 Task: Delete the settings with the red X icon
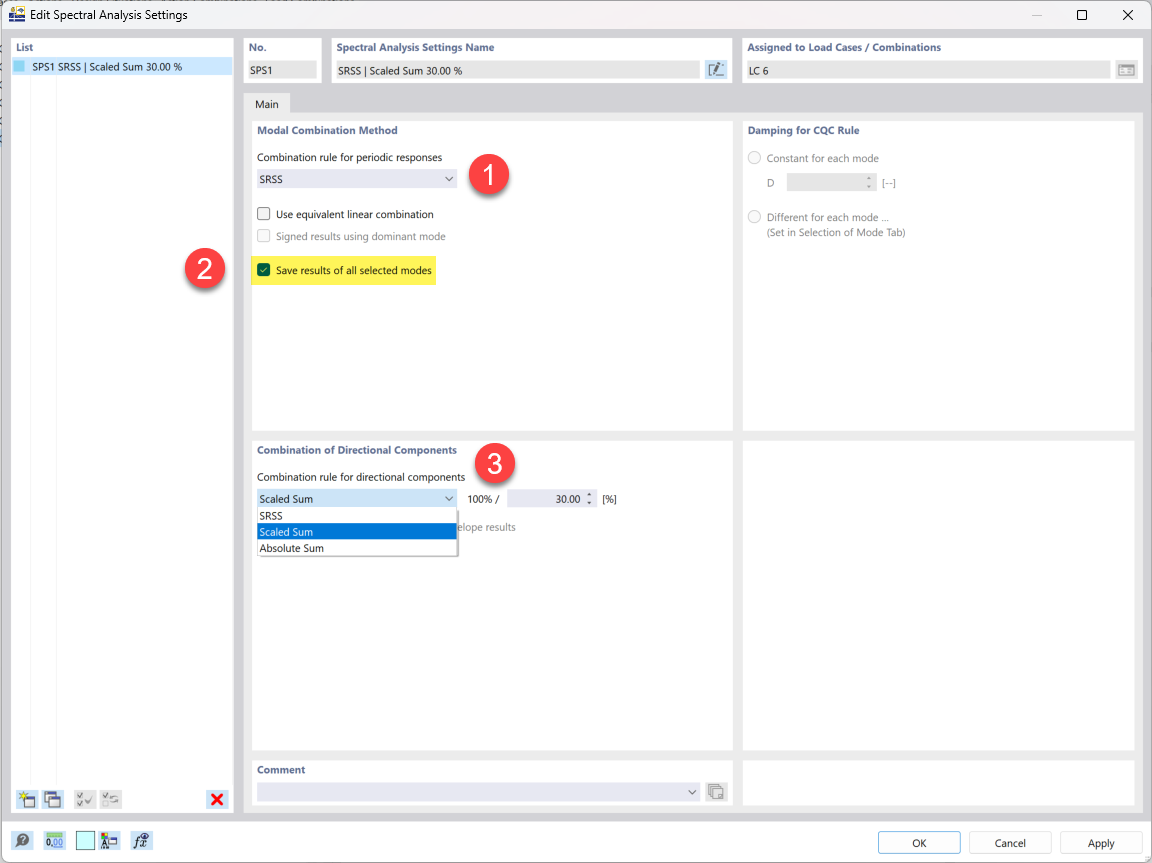(217, 799)
